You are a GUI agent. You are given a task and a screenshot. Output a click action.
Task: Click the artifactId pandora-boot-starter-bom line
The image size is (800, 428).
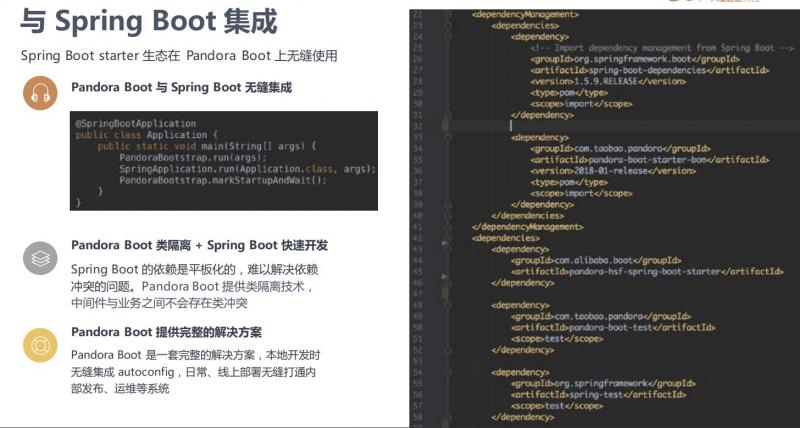649,160
